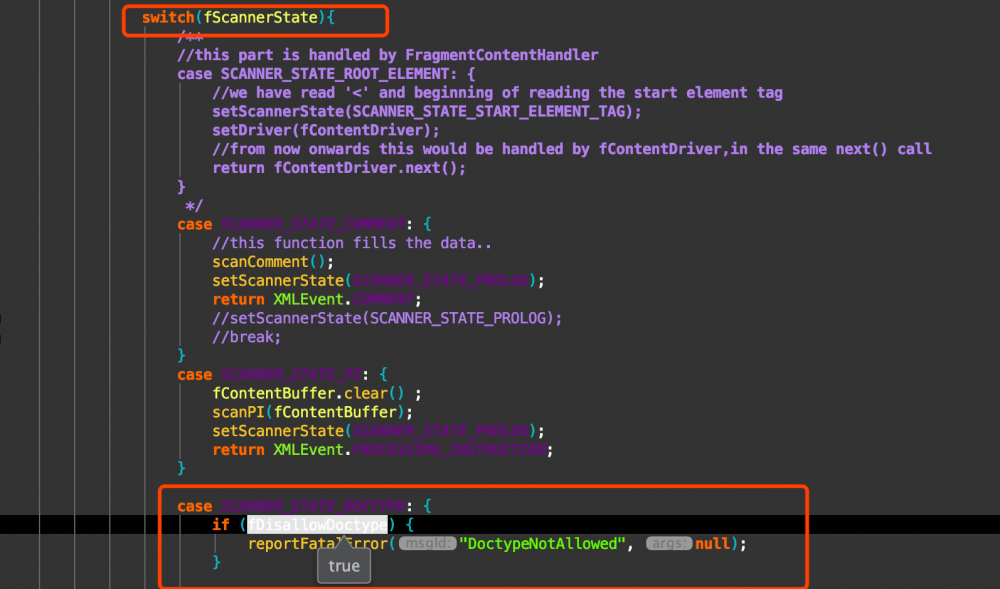Click the switch keyword at the top
This screenshot has width=1000, height=589.
[x=168, y=17]
